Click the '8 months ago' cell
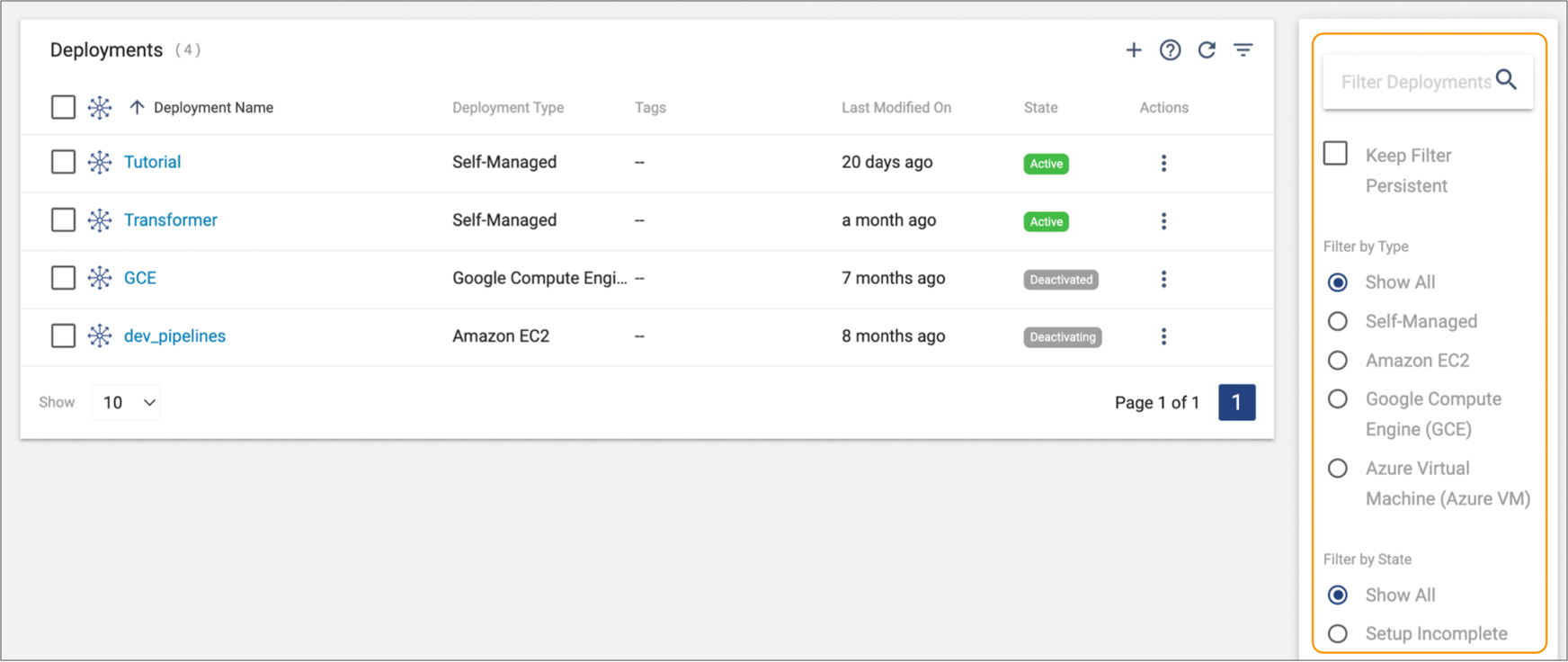Image resolution: width=1568 pixels, height=662 pixels. 893,336
